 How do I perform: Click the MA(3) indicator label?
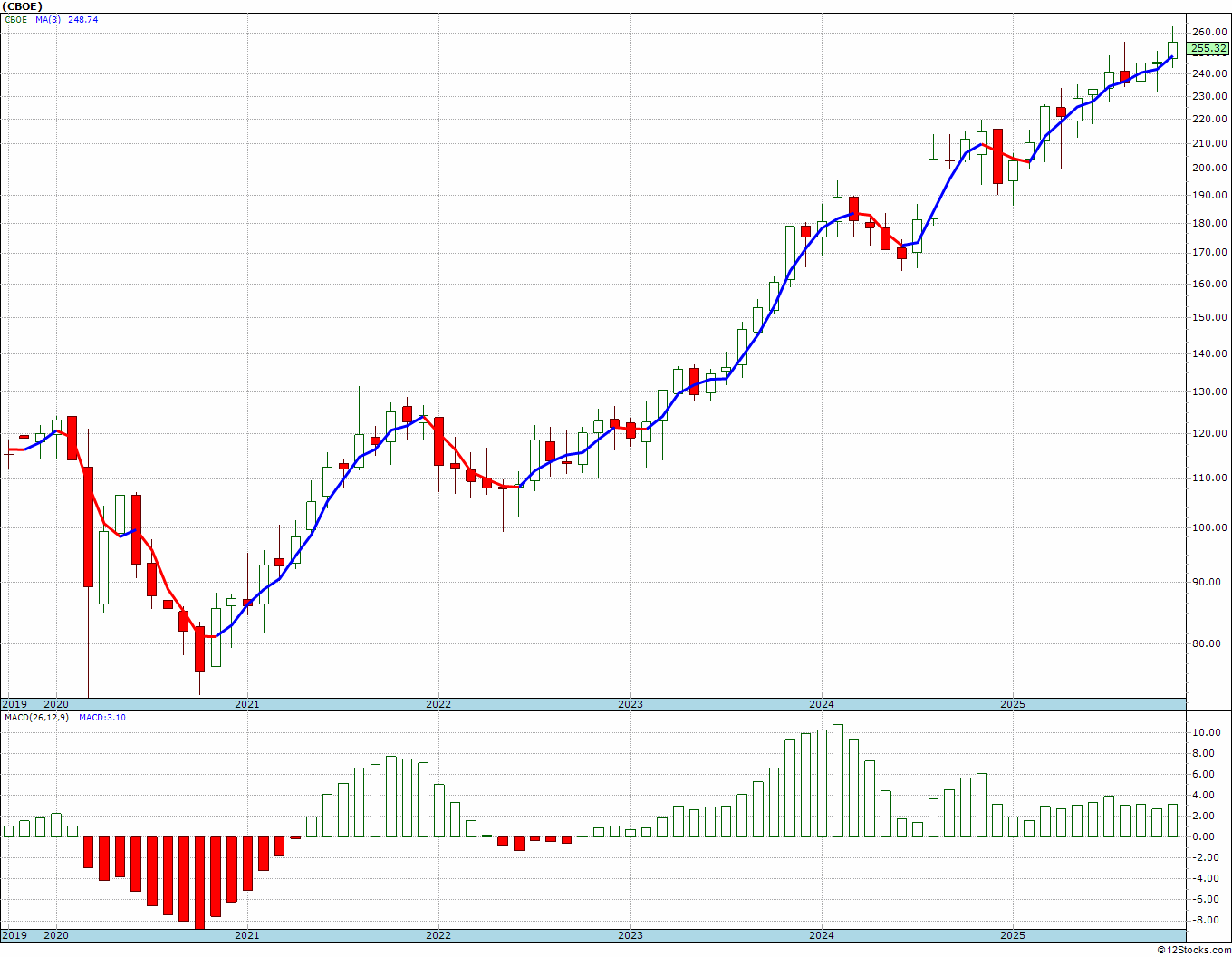click(48, 19)
